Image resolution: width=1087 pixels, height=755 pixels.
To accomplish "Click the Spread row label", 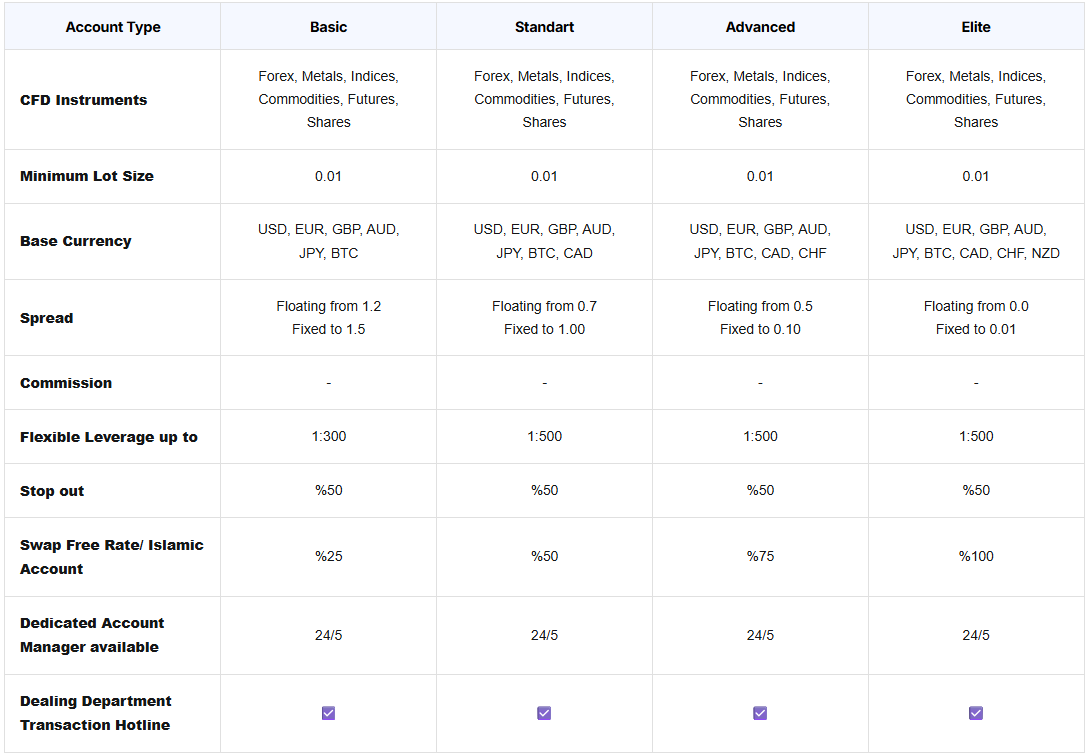I will click(47, 318).
